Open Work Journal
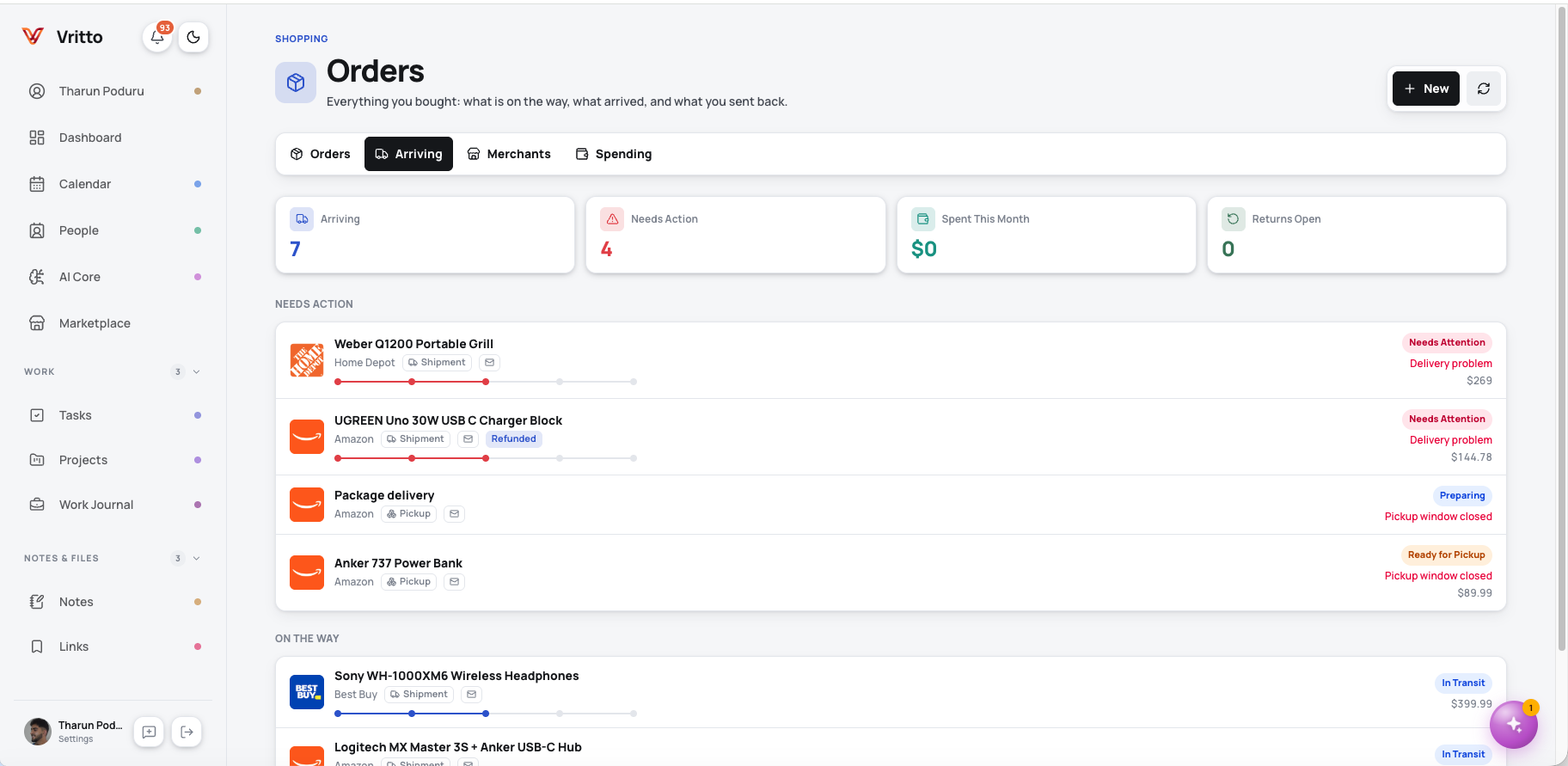The height and width of the screenshot is (766, 1568). point(115,505)
